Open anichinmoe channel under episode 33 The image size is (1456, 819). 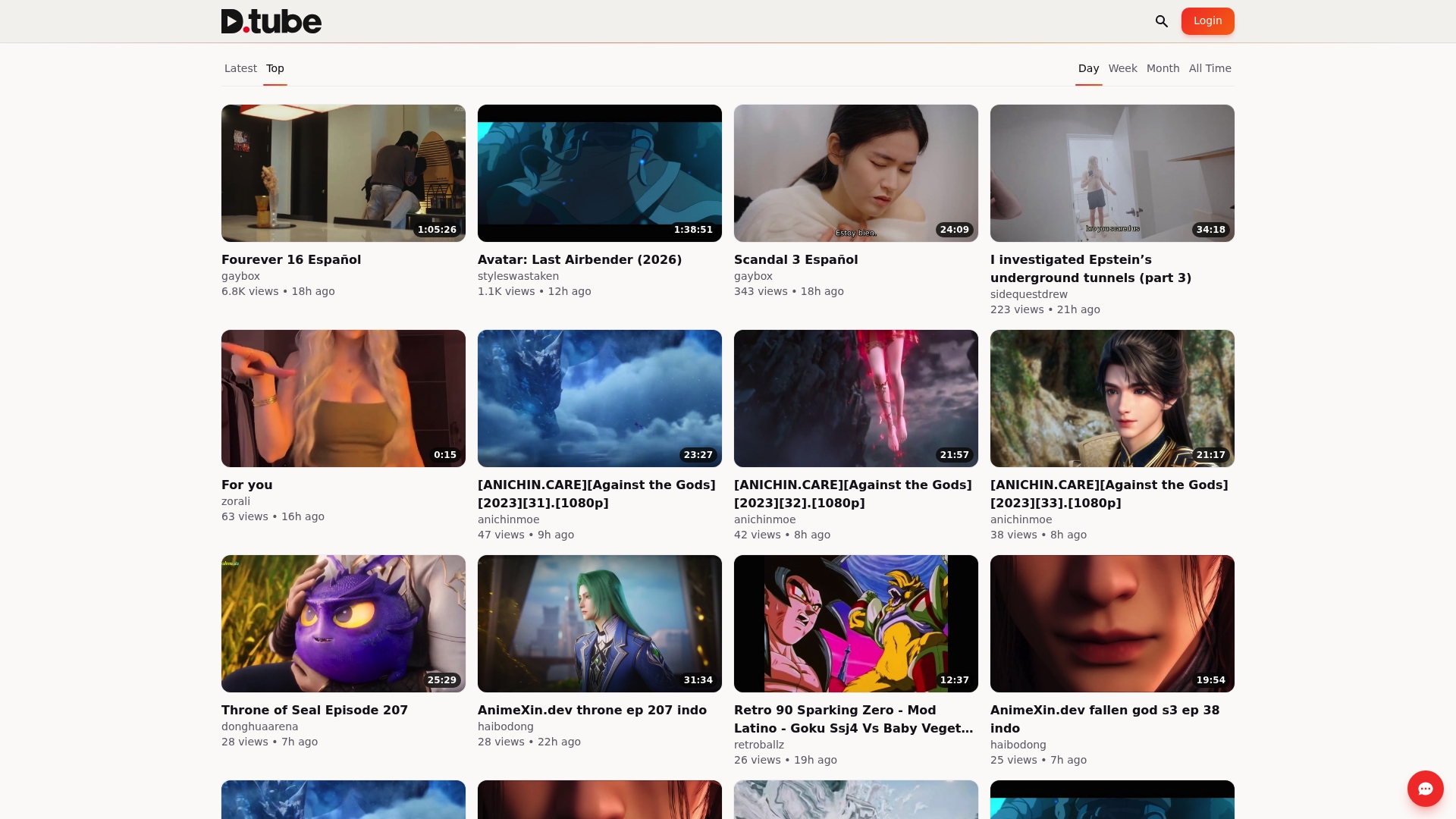click(1021, 520)
